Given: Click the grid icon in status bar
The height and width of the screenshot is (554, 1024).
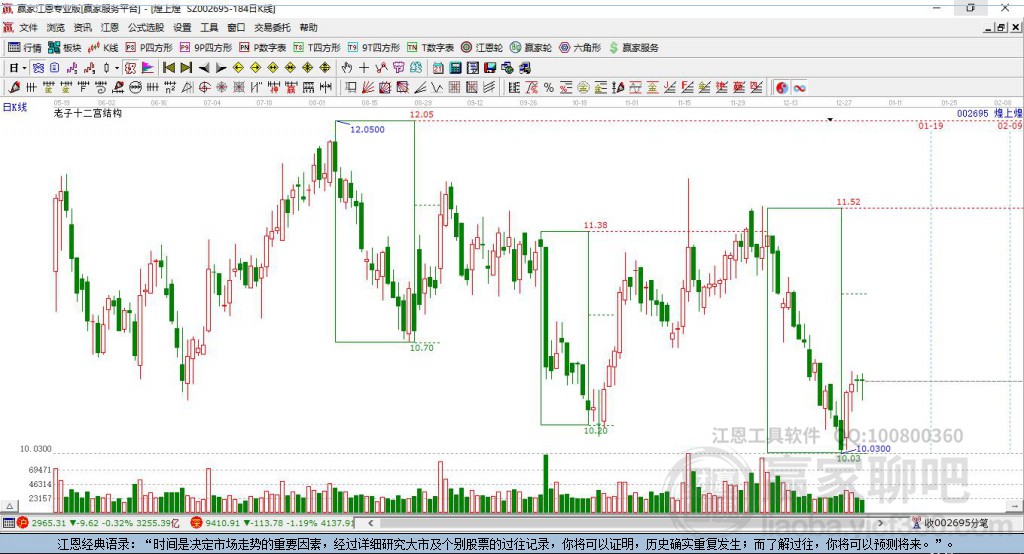Looking at the screenshot, I should pyautogui.click(x=8, y=523).
